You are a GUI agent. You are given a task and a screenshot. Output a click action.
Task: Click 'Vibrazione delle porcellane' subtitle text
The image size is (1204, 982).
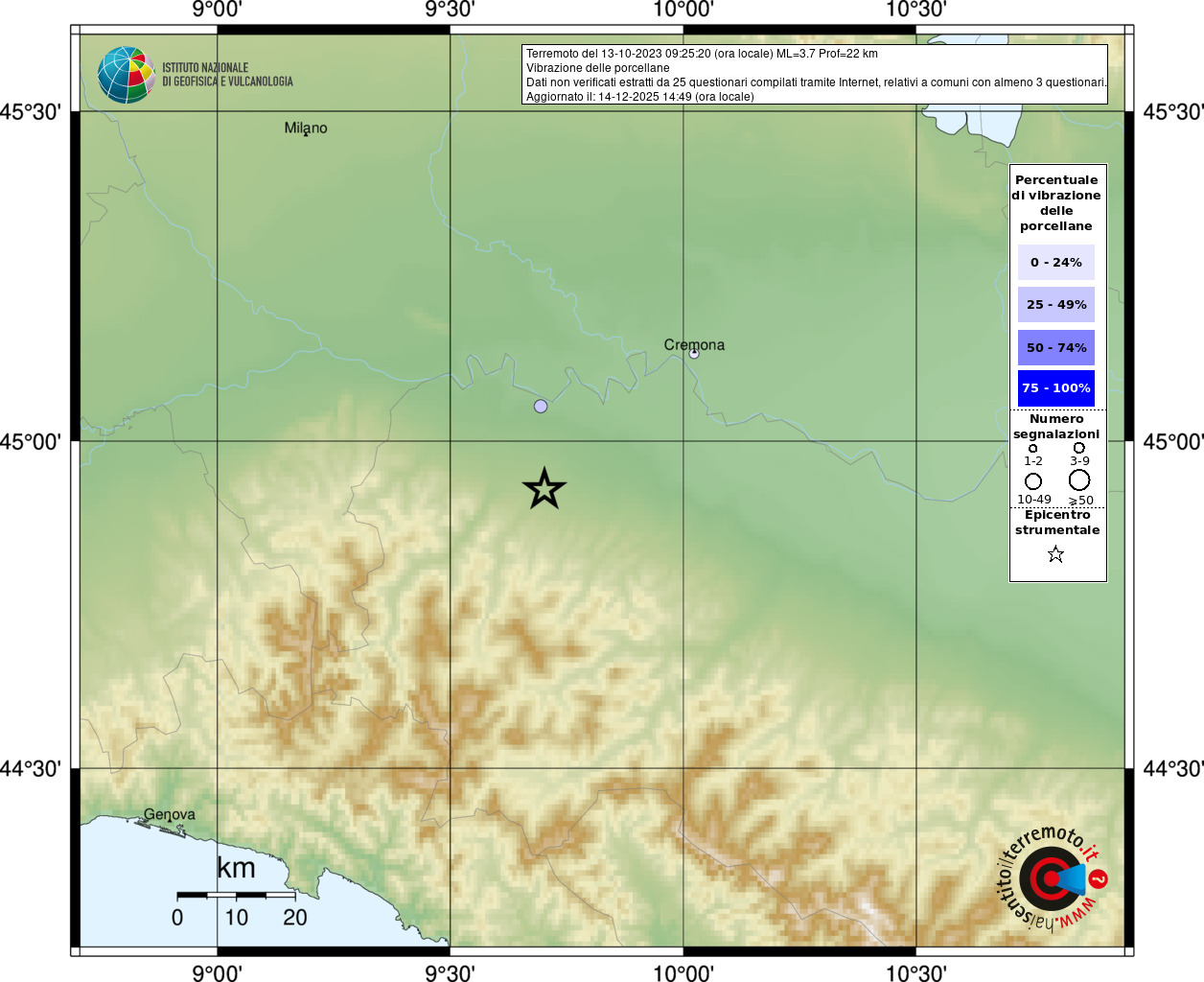click(597, 68)
